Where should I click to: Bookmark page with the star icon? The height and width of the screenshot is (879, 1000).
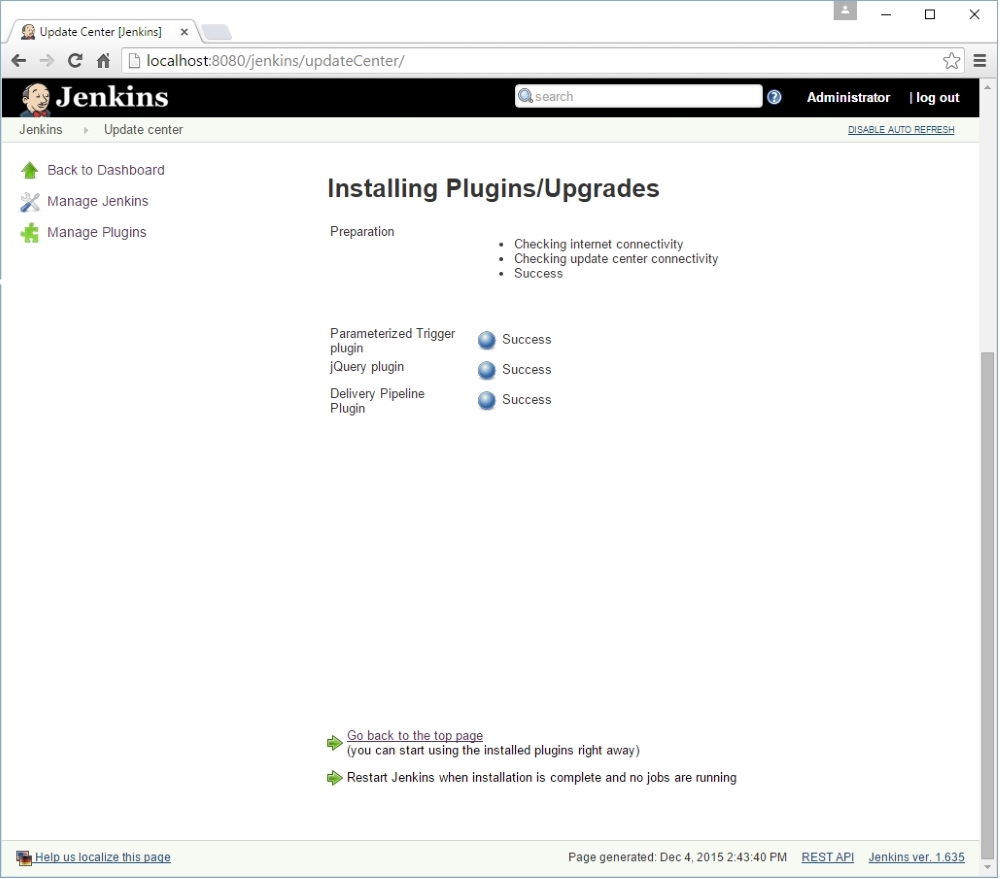pos(952,61)
